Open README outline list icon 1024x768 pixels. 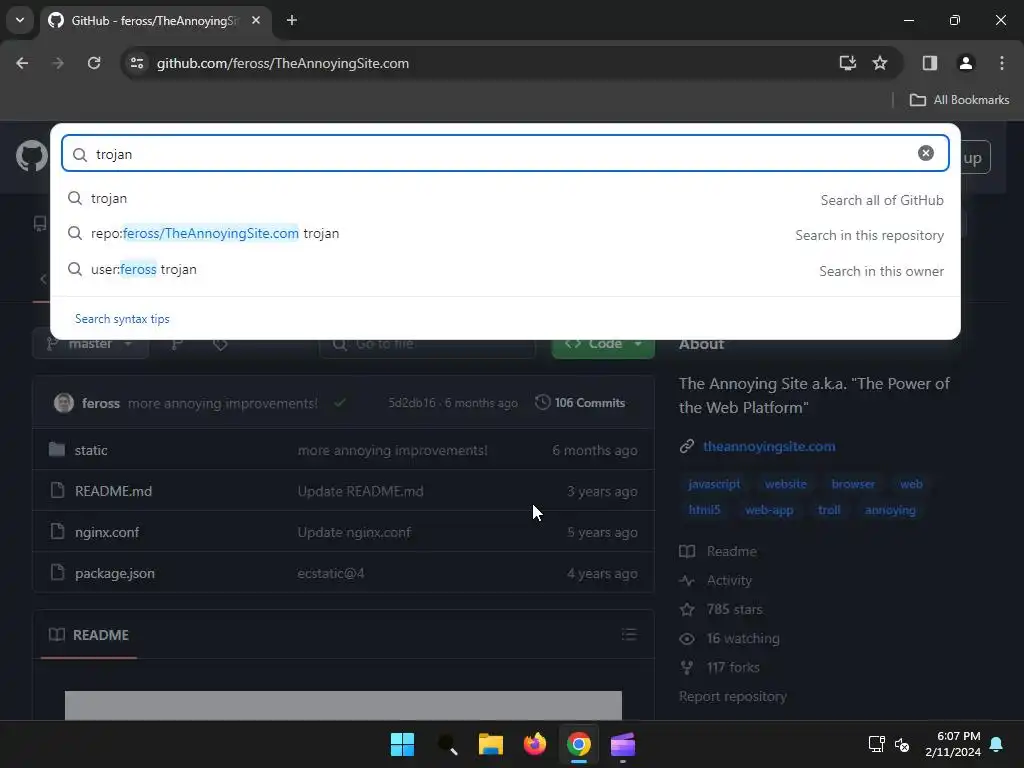(629, 634)
